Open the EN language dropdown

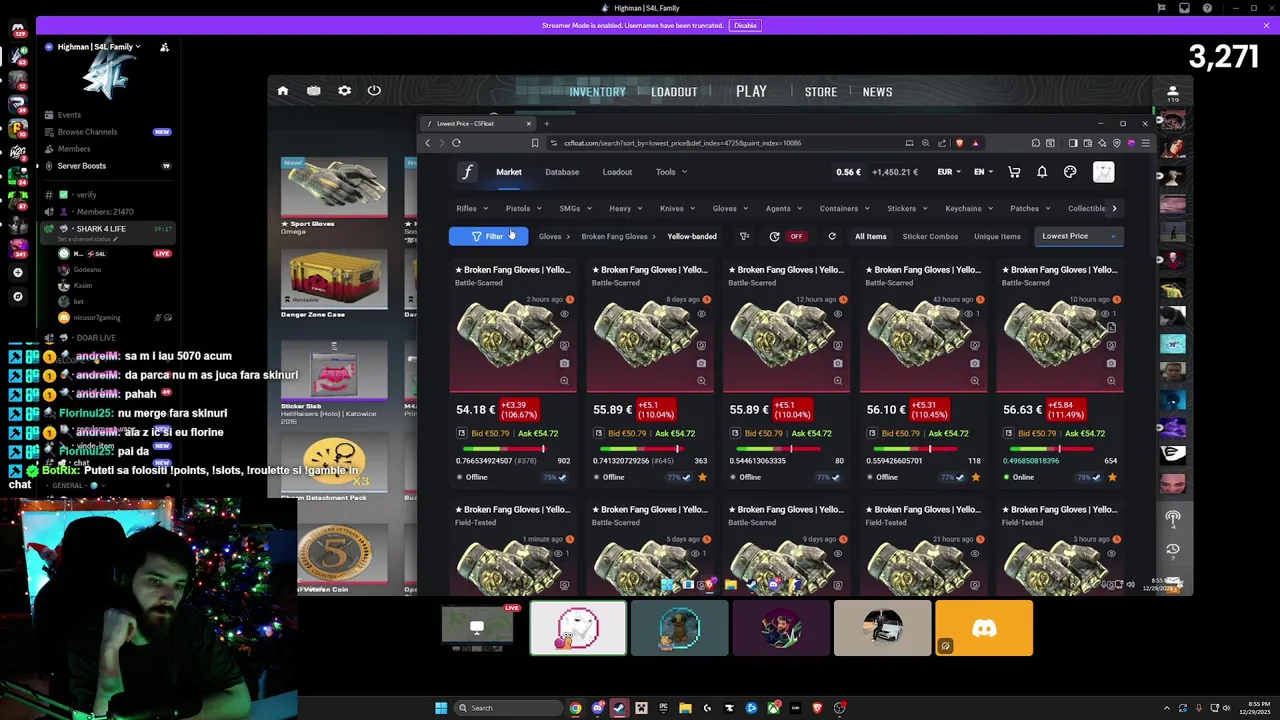(x=984, y=172)
